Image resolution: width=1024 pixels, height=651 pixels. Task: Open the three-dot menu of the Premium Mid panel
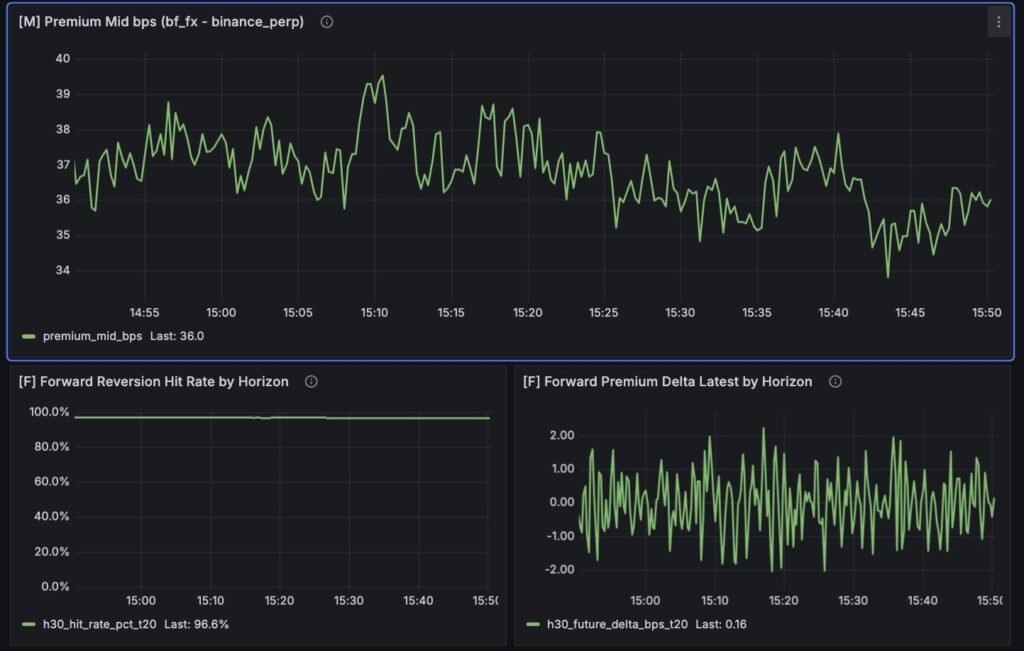(x=998, y=22)
